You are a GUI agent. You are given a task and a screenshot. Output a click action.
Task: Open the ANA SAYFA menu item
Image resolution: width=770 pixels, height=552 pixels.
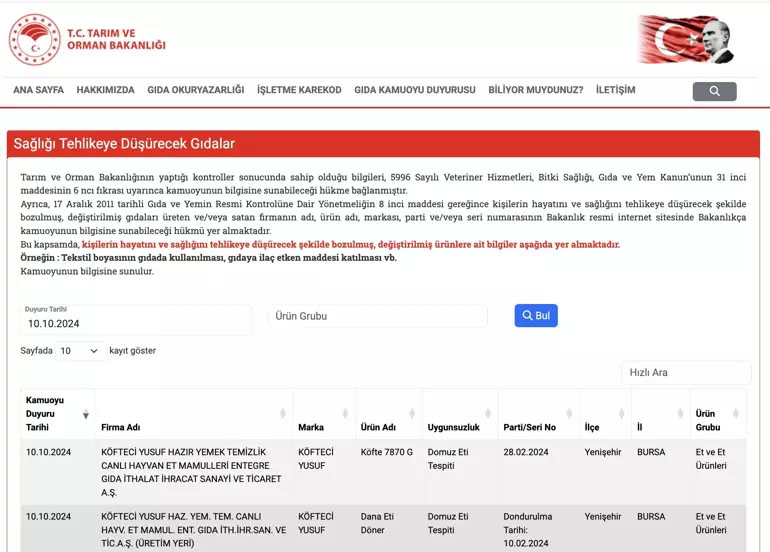(38, 90)
